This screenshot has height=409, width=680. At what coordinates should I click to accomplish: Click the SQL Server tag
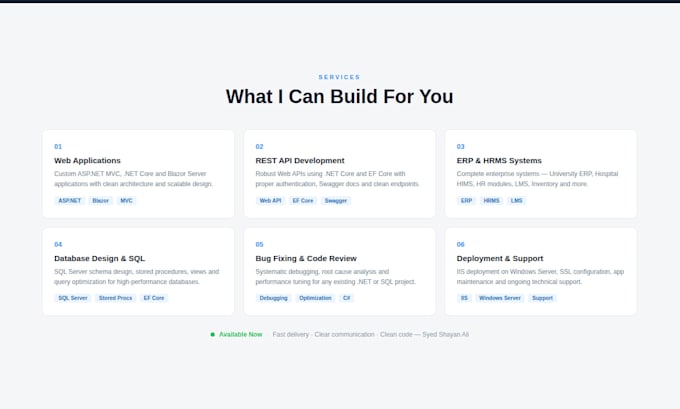[73, 298]
